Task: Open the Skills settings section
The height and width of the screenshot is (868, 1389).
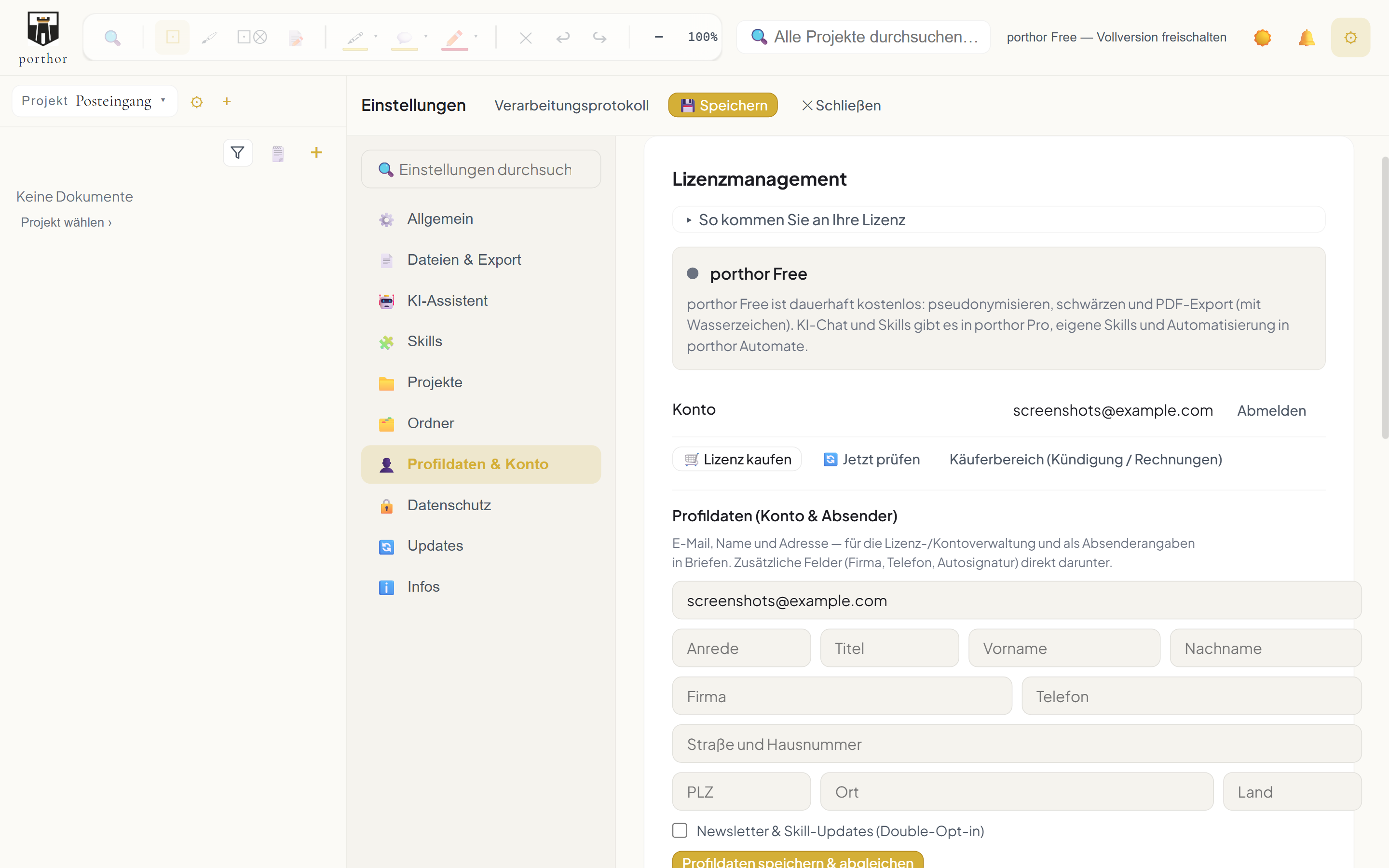Action: click(x=481, y=341)
